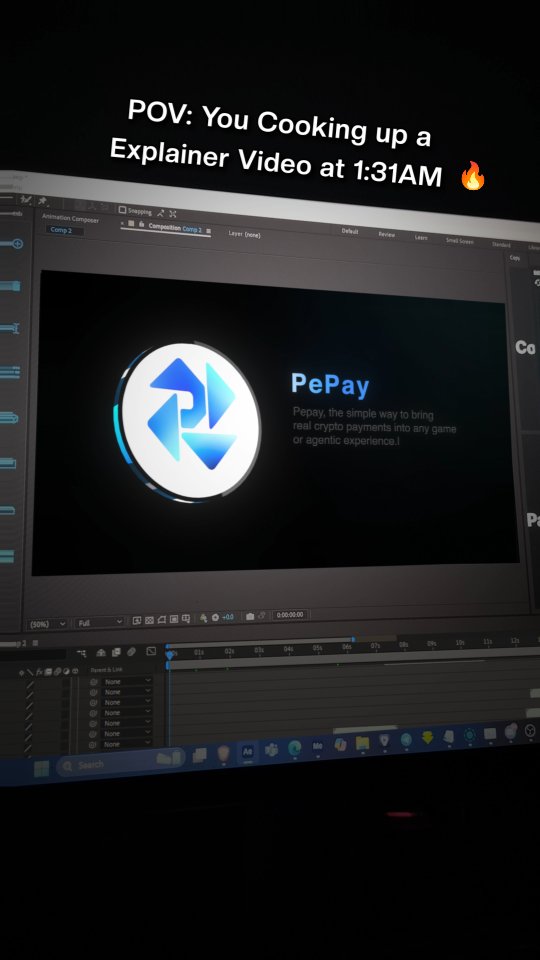Image resolution: width=540 pixels, height=960 pixels.
Task: Click the 05s mark on timeline ruler
Action: point(317,648)
